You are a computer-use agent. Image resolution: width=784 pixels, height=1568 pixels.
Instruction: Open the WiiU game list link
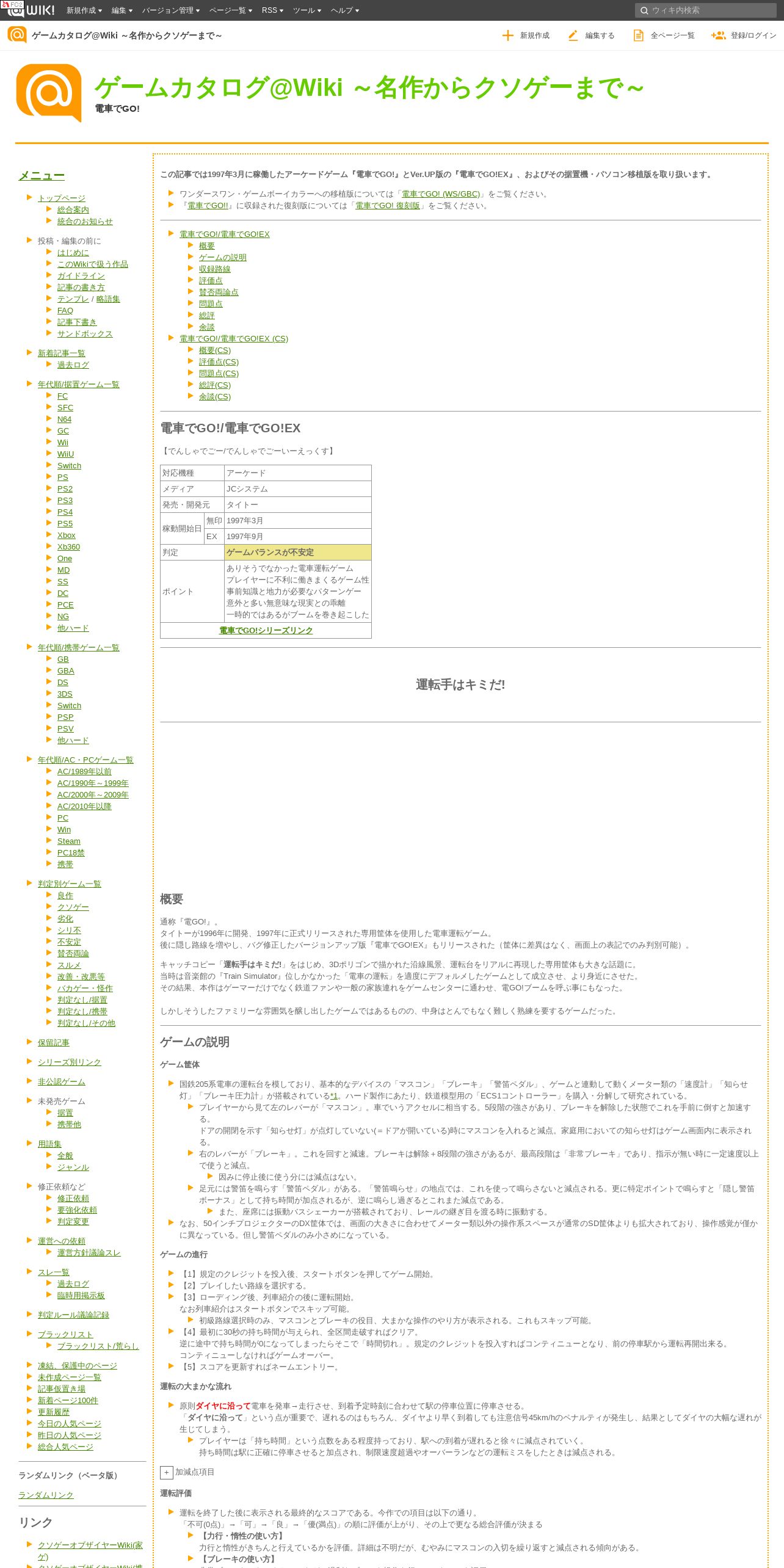point(65,454)
